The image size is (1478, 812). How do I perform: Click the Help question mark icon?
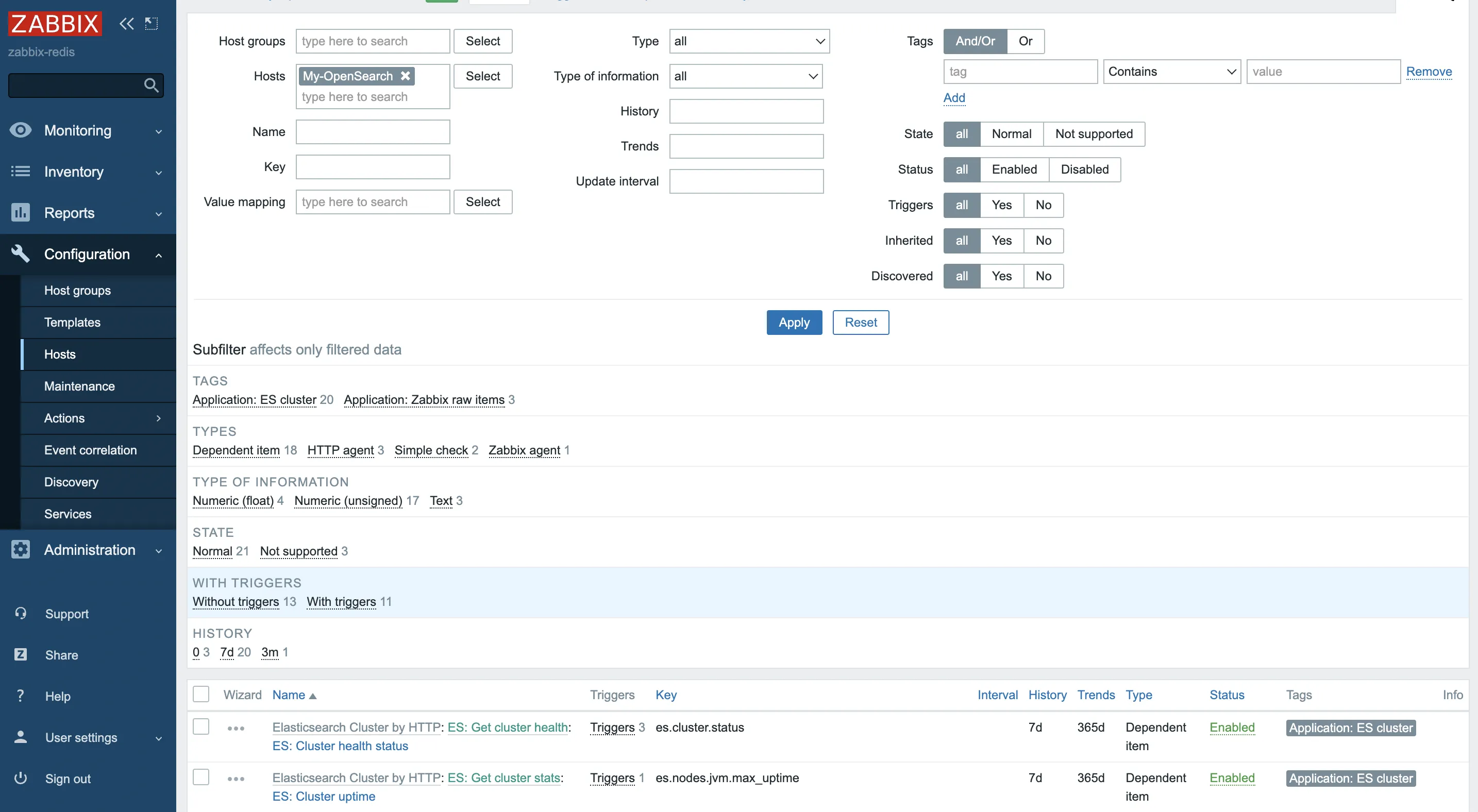(x=21, y=696)
